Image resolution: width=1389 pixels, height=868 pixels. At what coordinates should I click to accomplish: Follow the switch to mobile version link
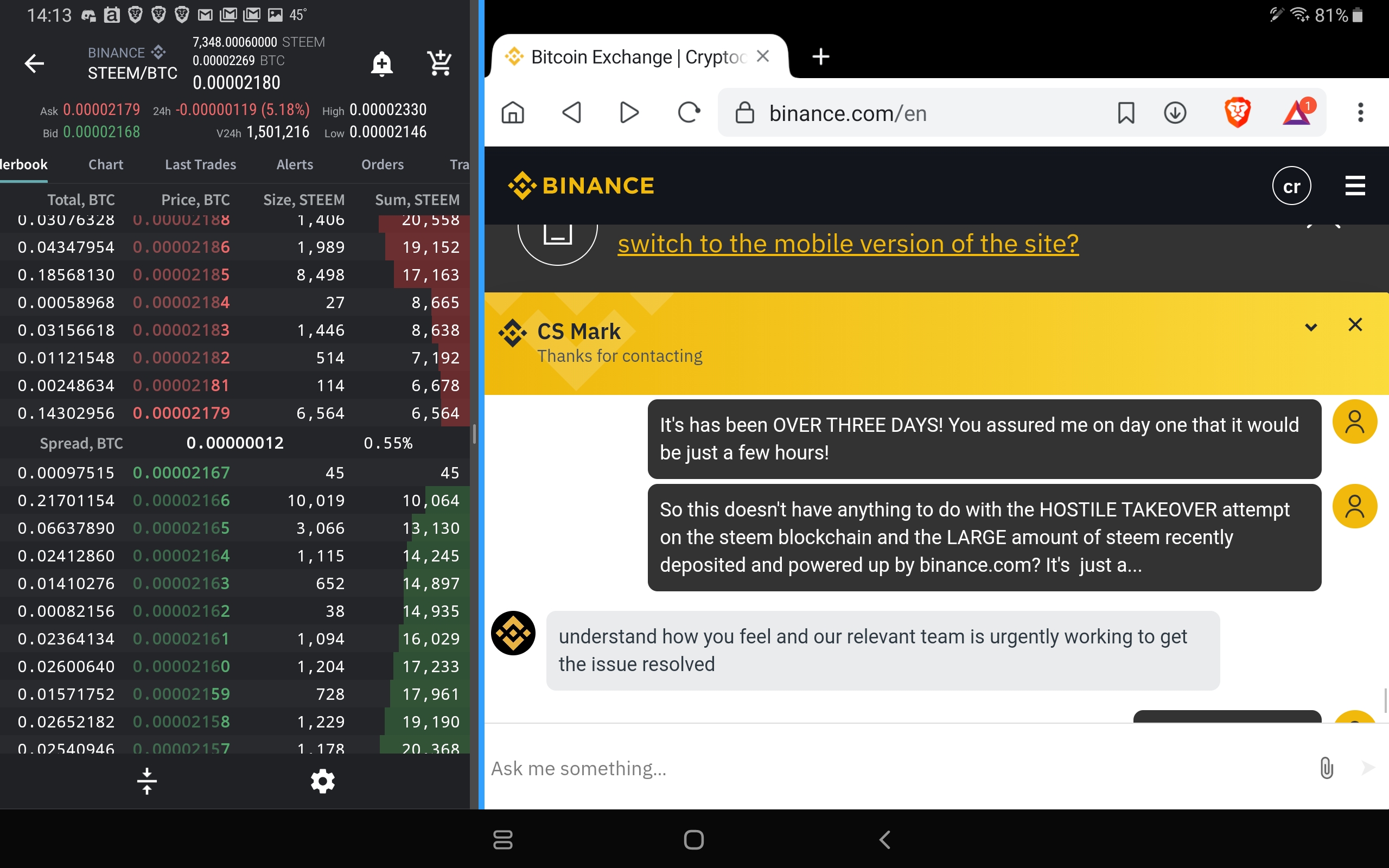coord(848,244)
